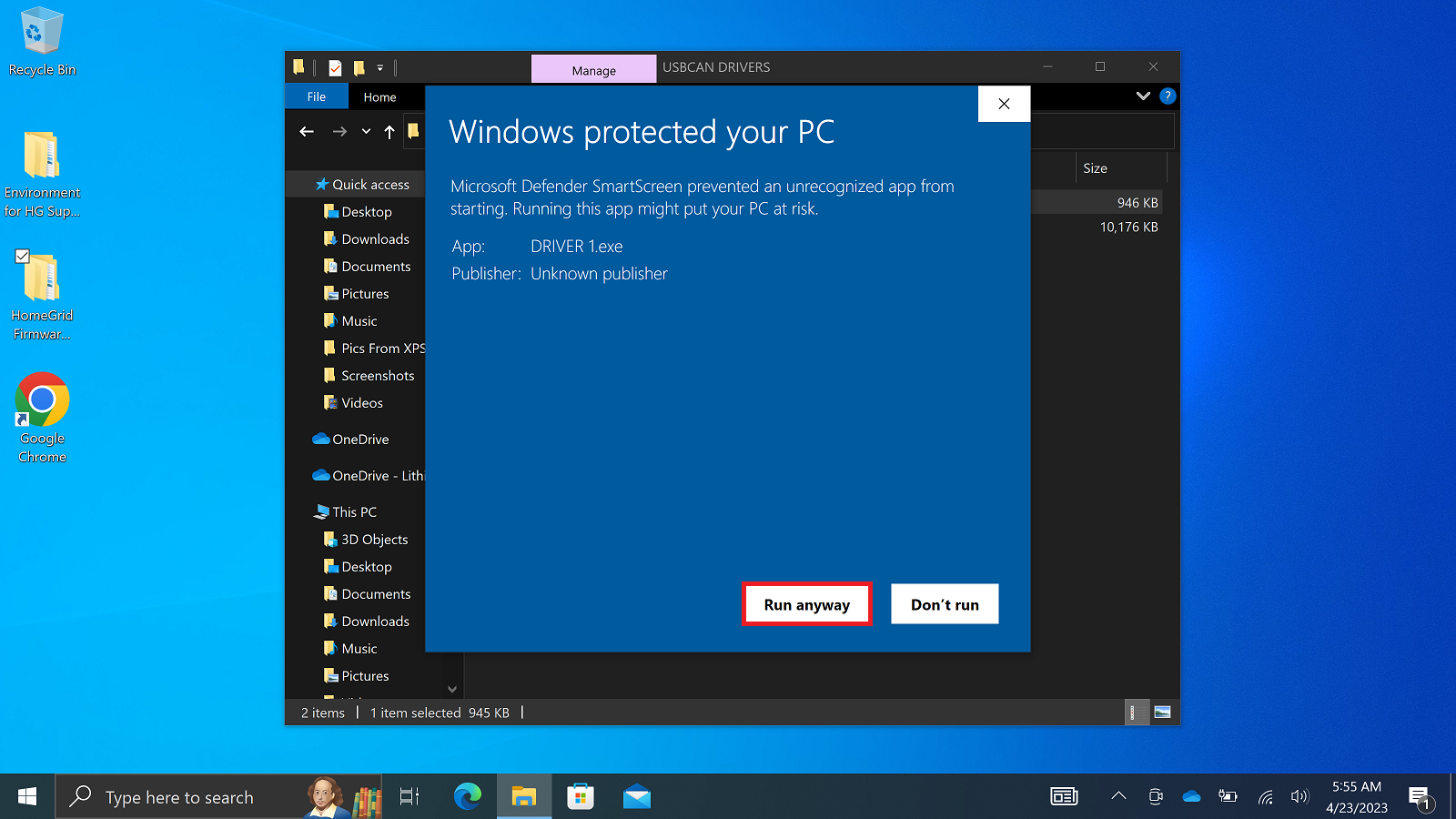Click the Run anyway button
1456x819 pixels.
tap(807, 604)
